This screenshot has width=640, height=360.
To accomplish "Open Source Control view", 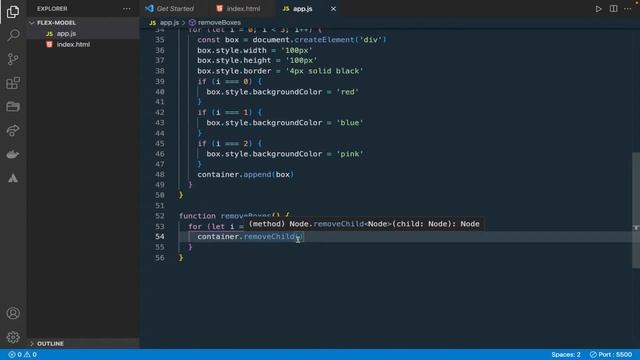I will click(x=13, y=59).
